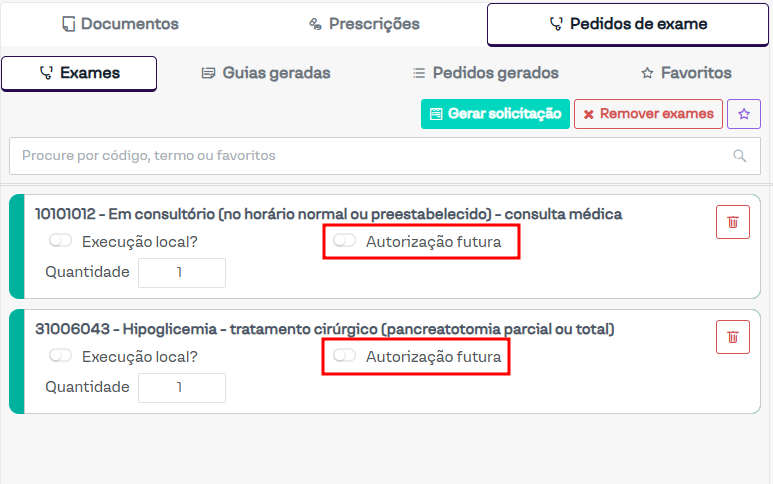Toggle Execução local for Hipoglicemia exam

tap(60, 356)
